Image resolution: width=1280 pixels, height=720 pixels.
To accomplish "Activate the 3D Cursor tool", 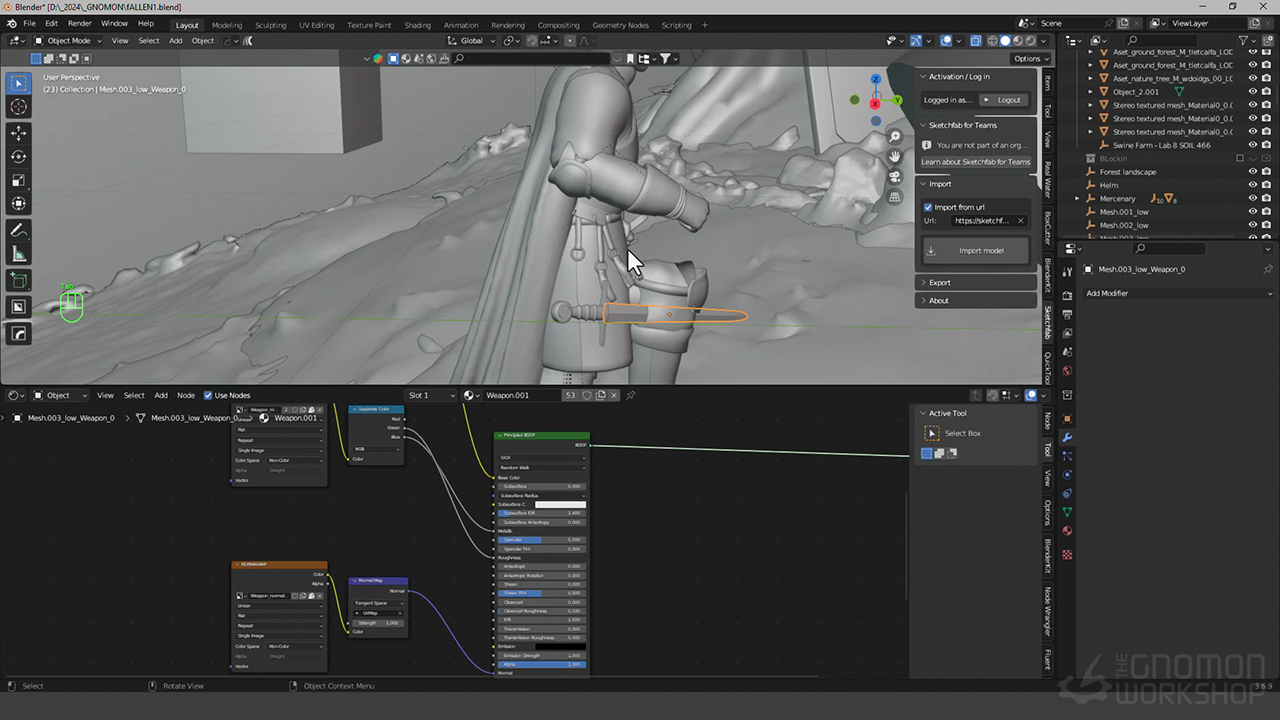I will click(x=19, y=107).
